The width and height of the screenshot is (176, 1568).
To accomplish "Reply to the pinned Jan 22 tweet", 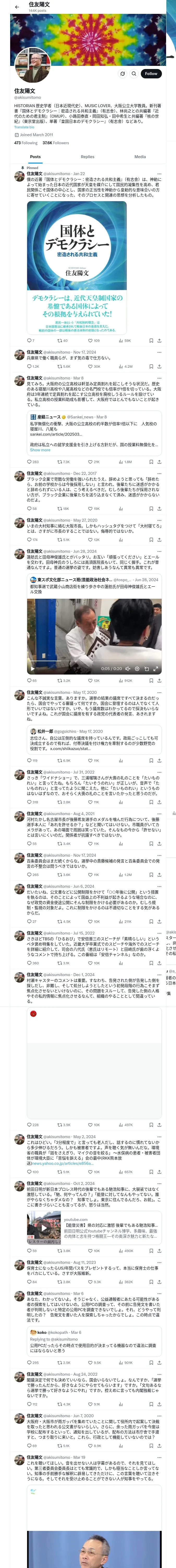I will point(29,340).
